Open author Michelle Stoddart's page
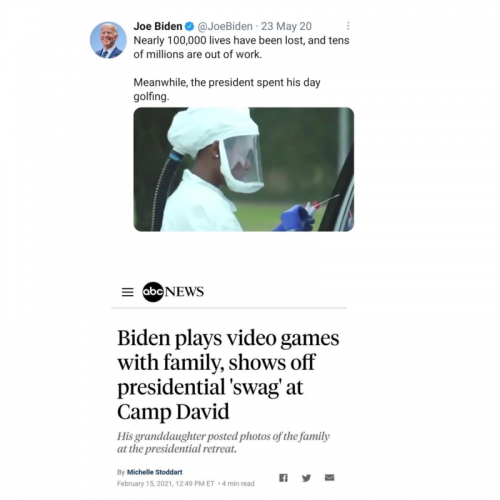The image size is (500, 500). (154, 472)
